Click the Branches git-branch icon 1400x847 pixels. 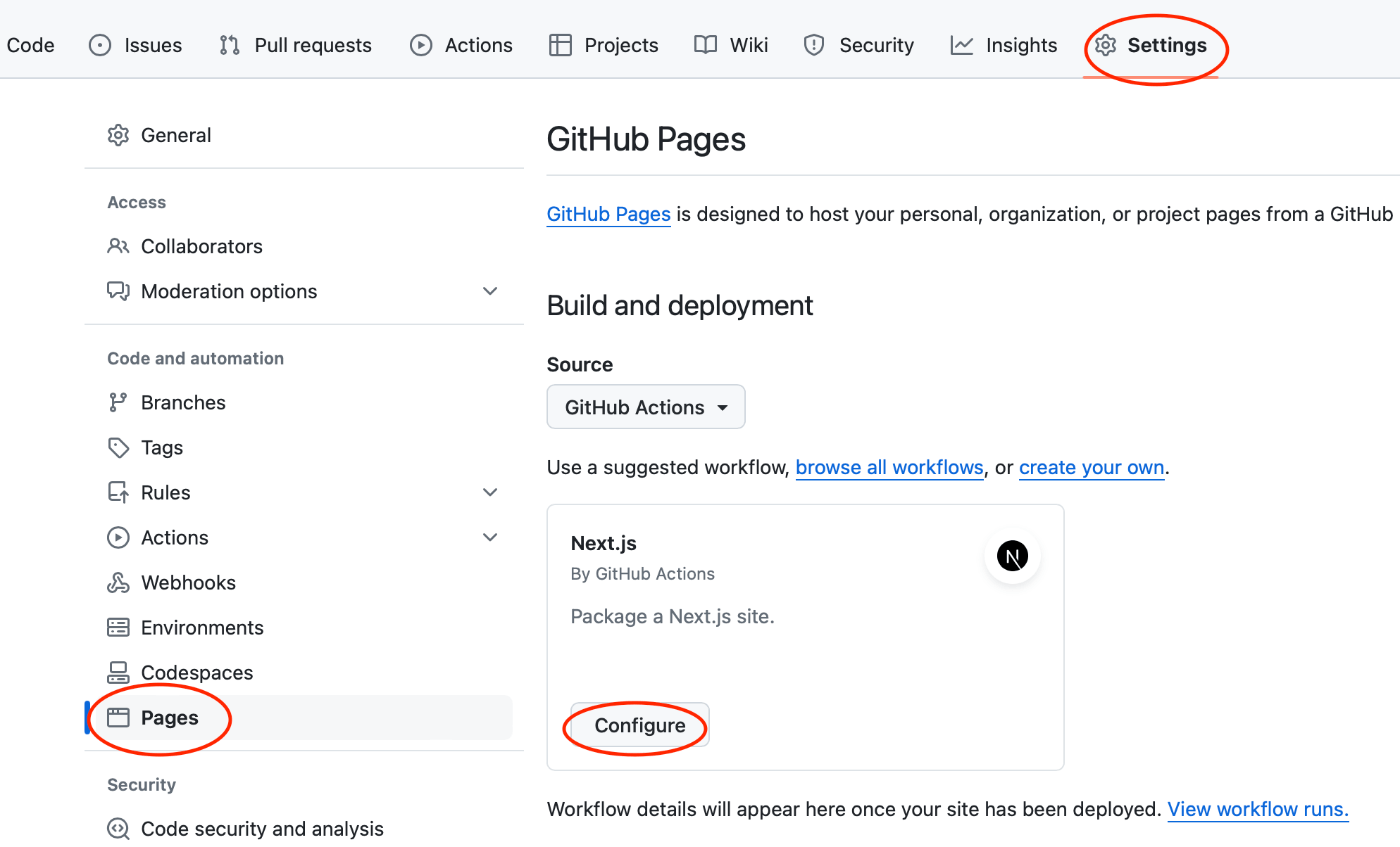[118, 402]
